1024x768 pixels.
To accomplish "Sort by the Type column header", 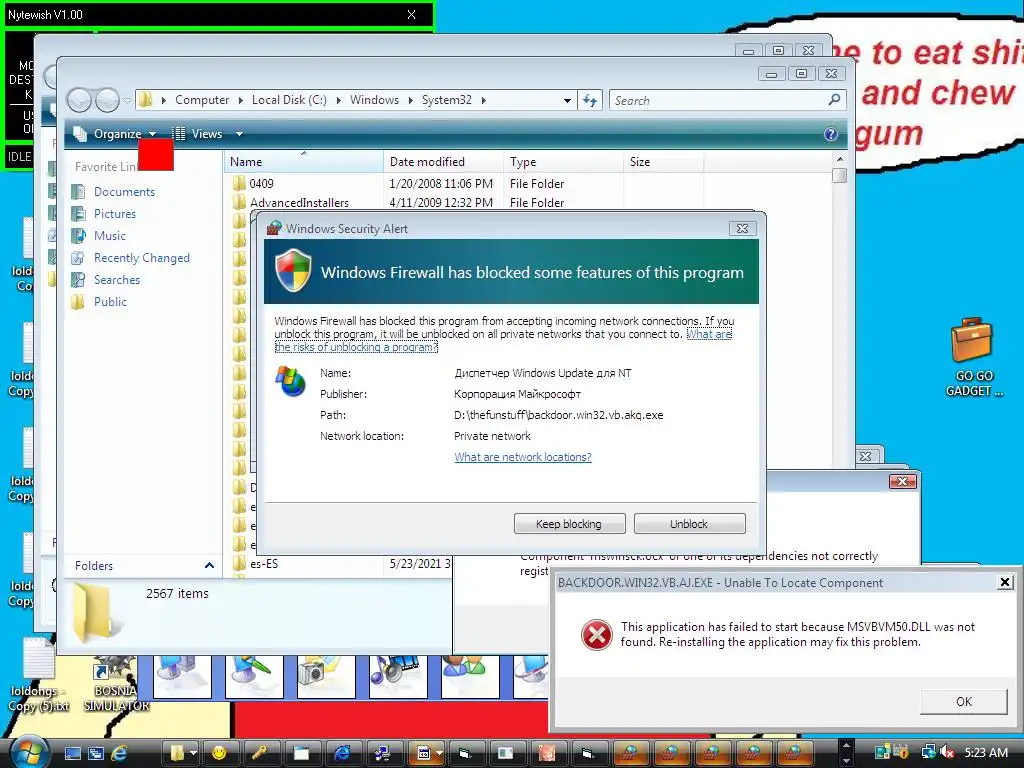I will point(564,161).
